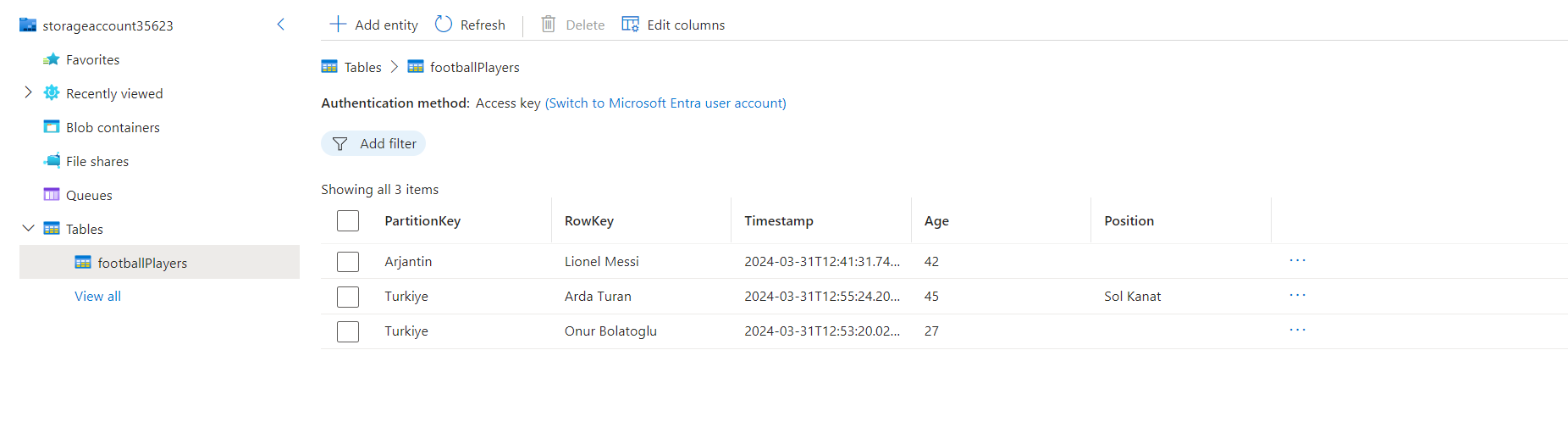The height and width of the screenshot is (428, 1568).
Task: Go to Tables in the breadcrumb
Action: [x=362, y=68]
